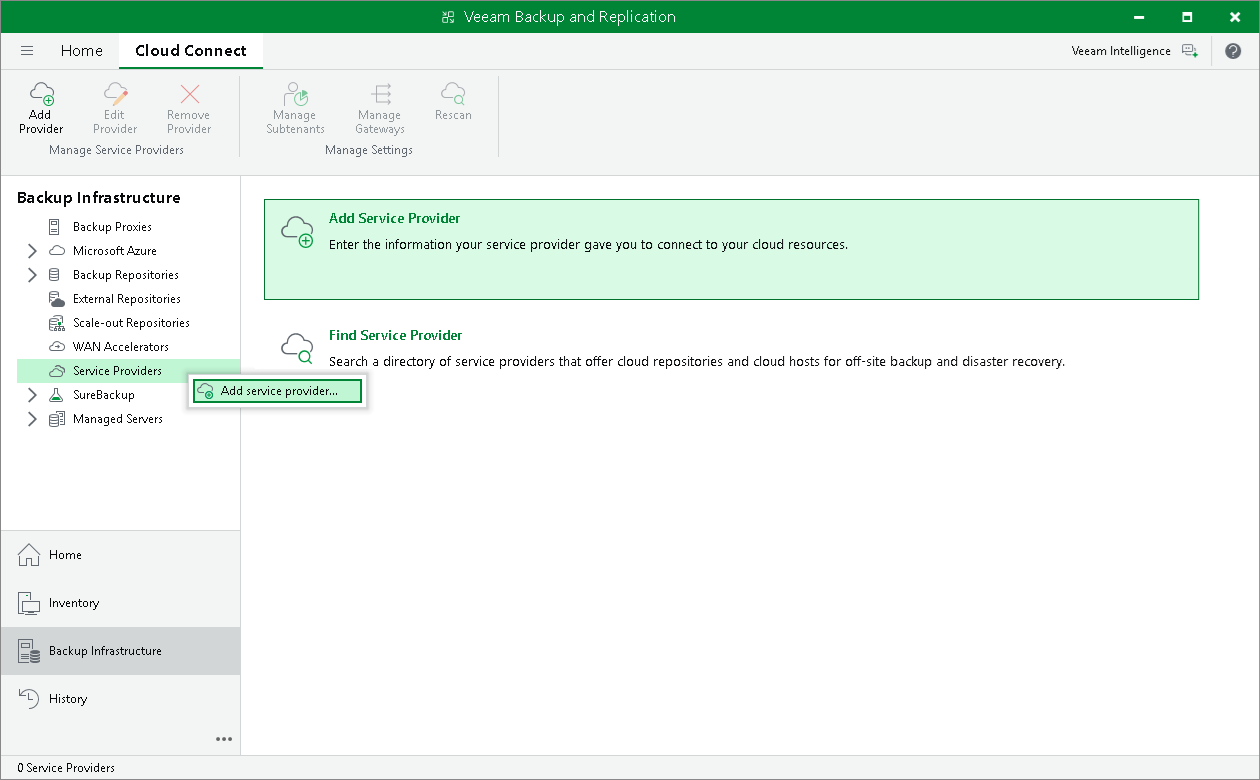
Task: Select Managed Servers in the tree
Action: click(118, 419)
